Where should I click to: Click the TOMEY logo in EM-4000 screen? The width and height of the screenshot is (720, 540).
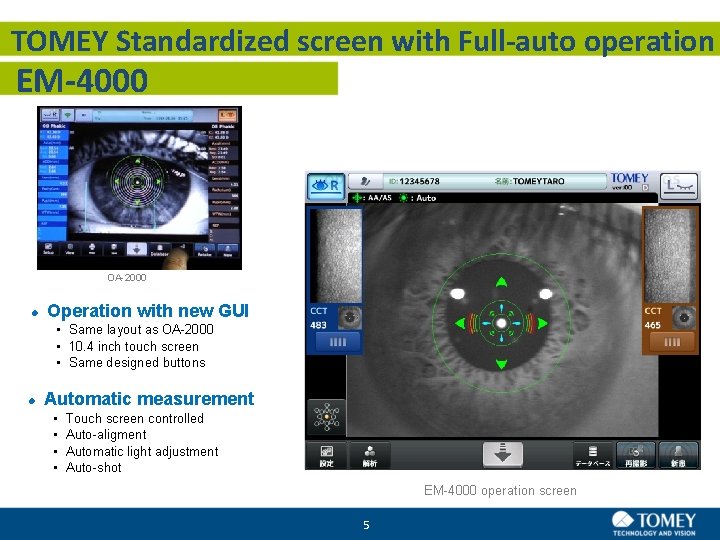point(630,178)
